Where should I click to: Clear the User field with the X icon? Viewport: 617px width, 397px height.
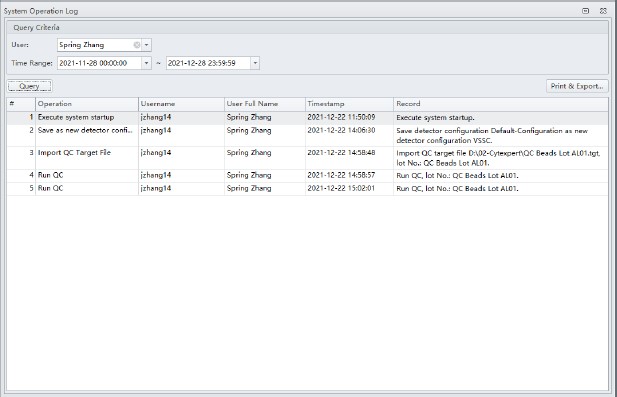(x=137, y=45)
